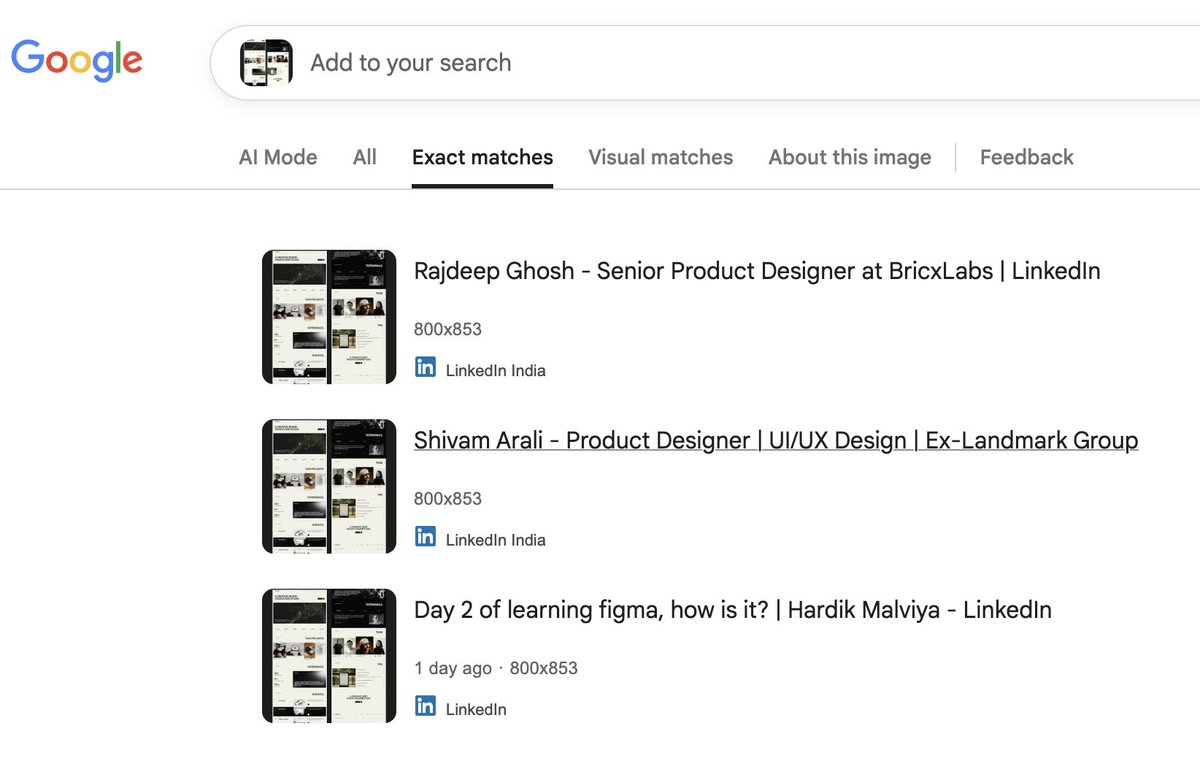Image resolution: width=1200 pixels, height=764 pixels.
Task: Click the uploaded image thumbnail in search bar
Action: tap(266, 62)
